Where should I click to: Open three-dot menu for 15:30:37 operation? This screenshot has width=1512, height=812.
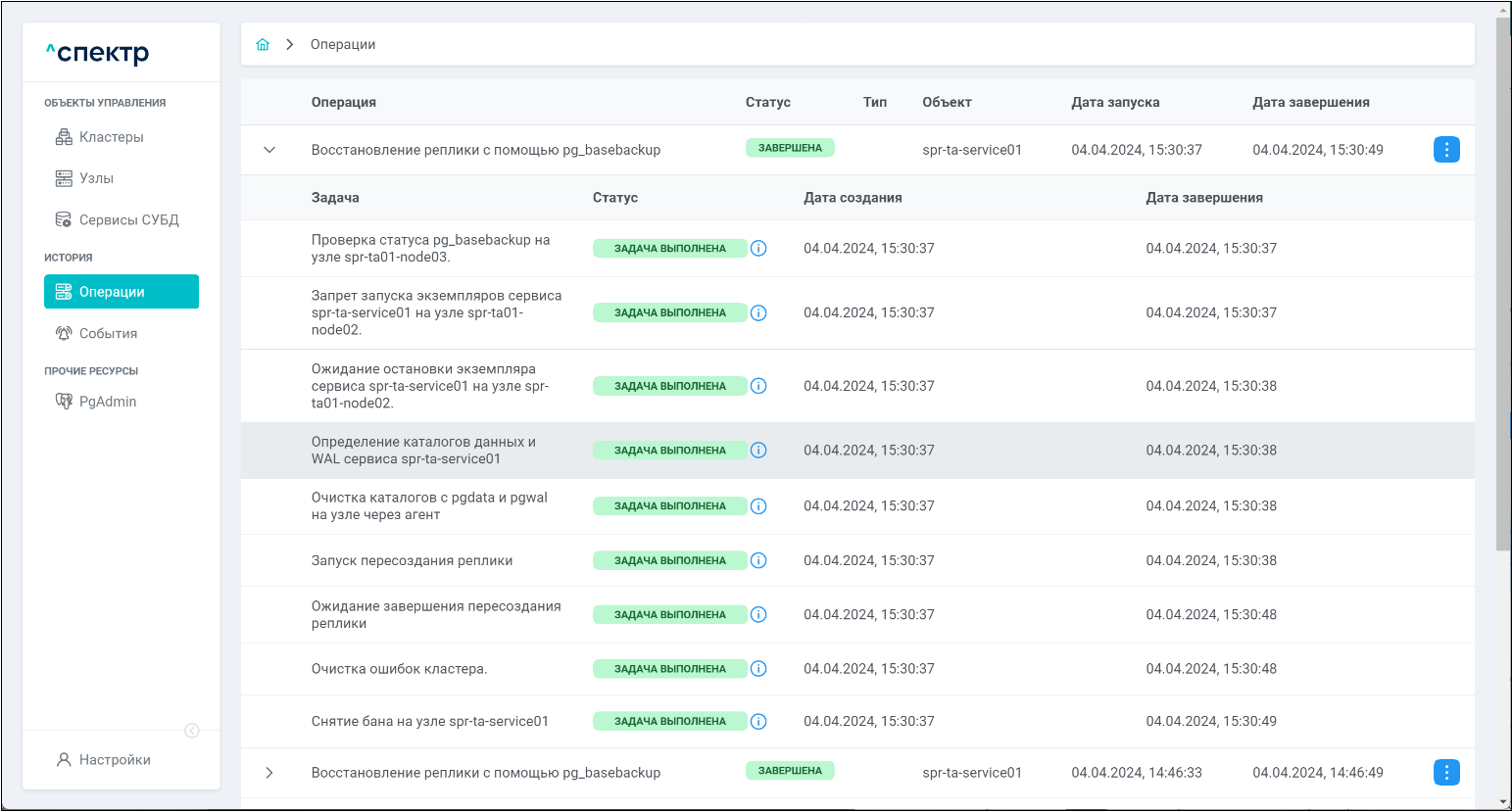pos(1446,150)
